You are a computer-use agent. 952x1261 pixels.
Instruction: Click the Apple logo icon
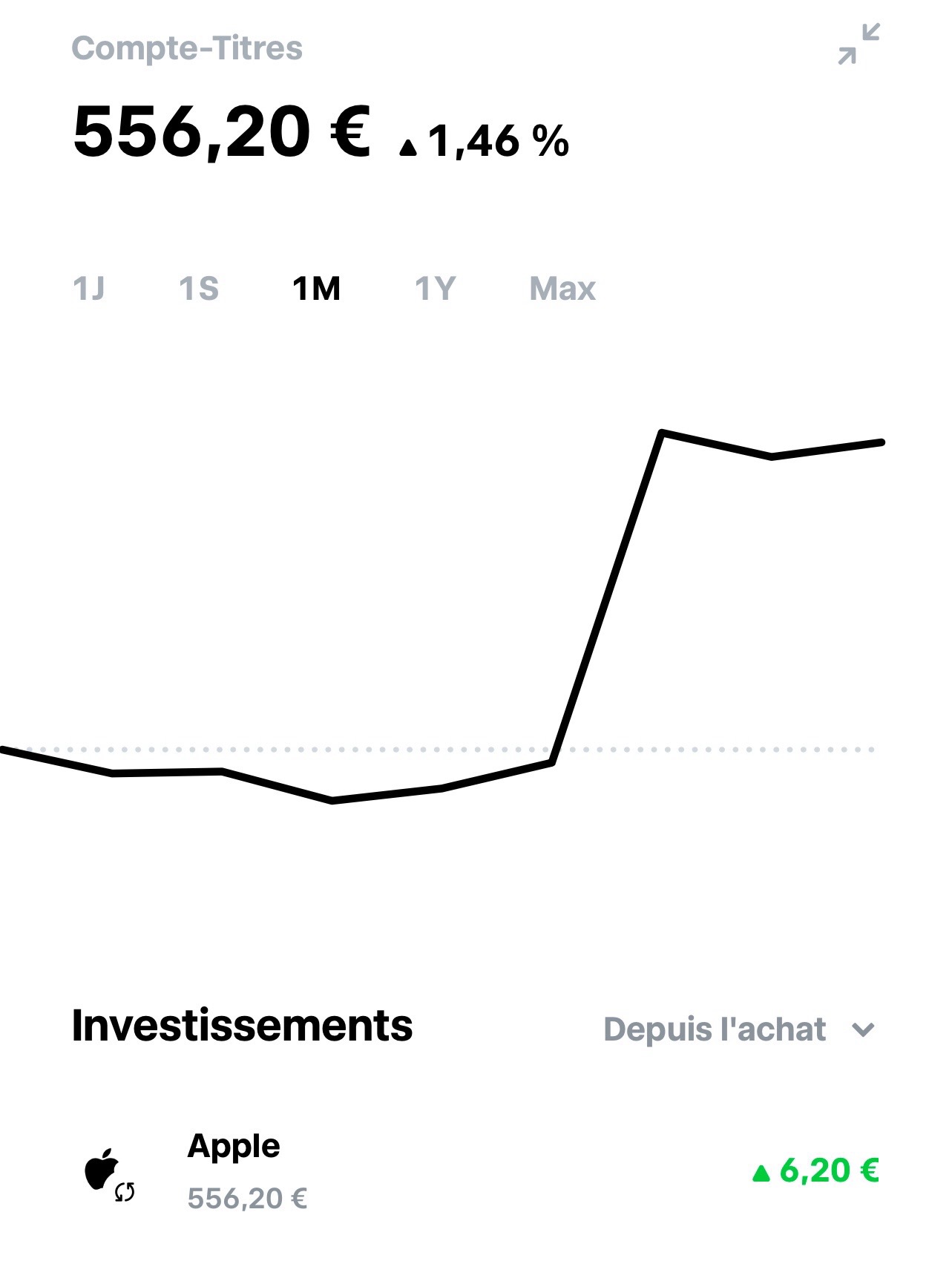pos(101,1169)
